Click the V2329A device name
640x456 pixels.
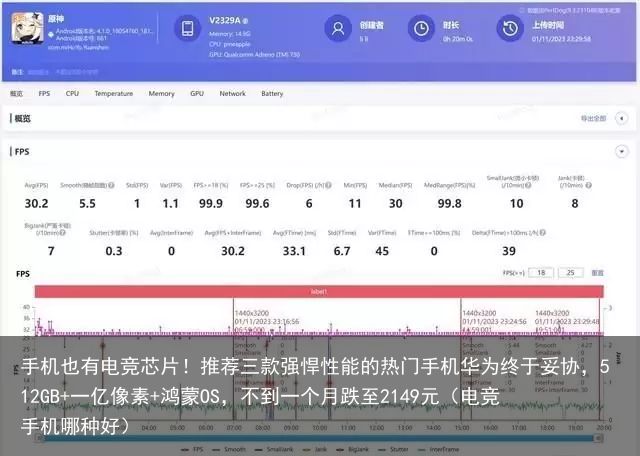point(225,20)
